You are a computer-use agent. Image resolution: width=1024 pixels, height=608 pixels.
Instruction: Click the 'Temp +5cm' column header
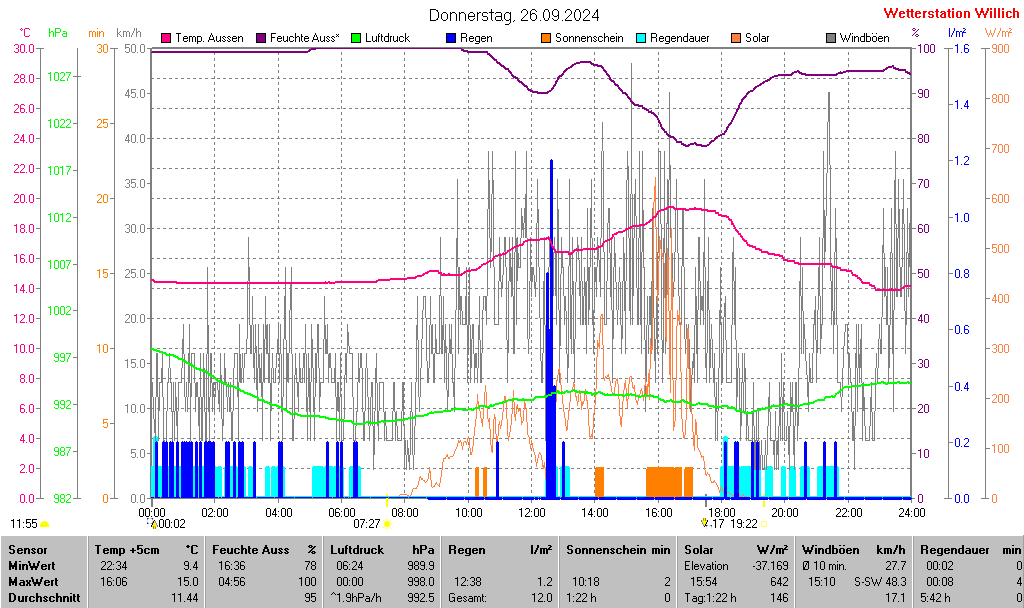pos(127,550)
